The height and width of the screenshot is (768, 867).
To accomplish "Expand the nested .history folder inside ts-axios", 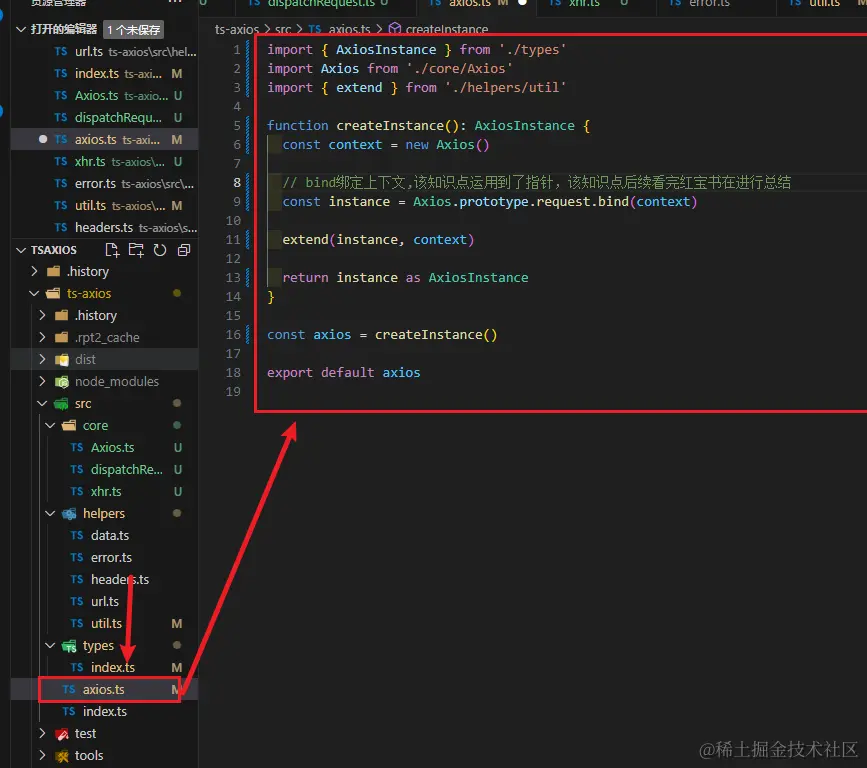I will (43, 315).
